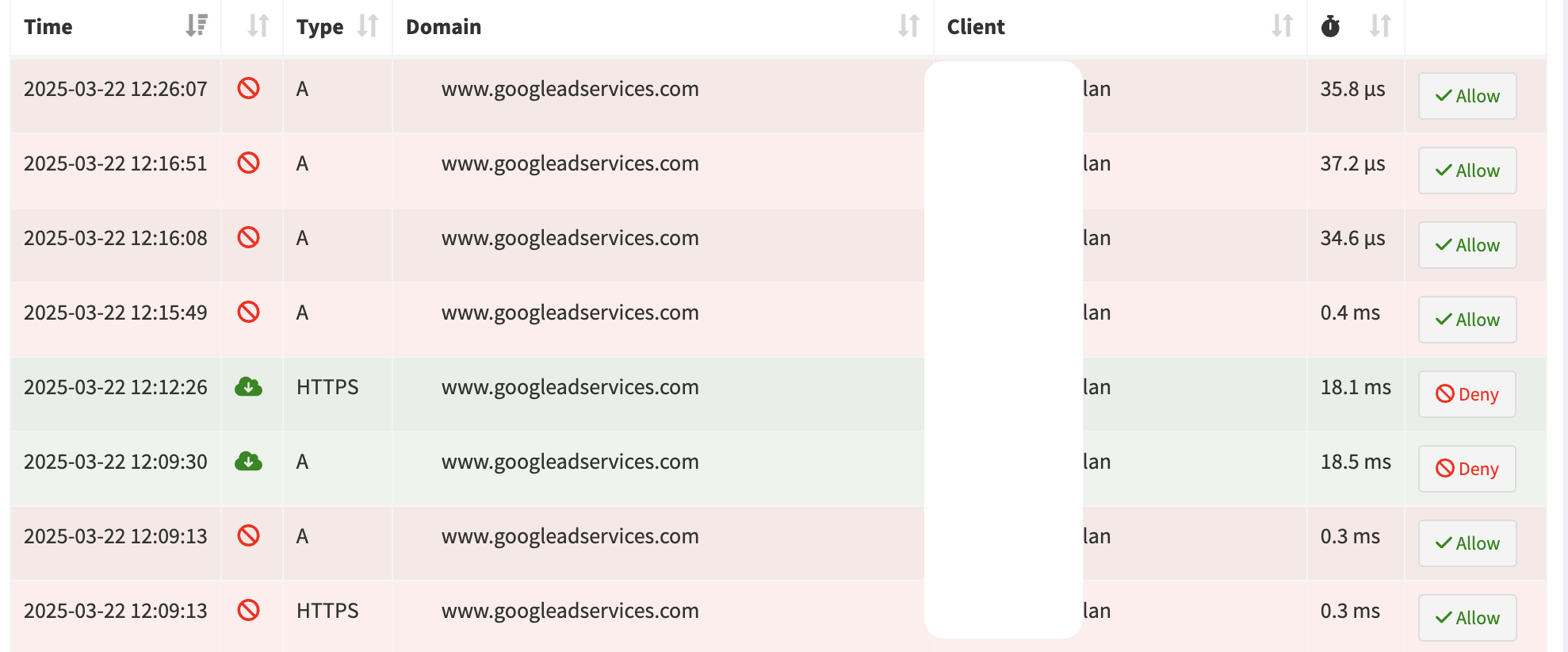Click the domain in the 12:09:30 row
The width and height of the screenshot is (1568, 652).
[x=570, y=462]
